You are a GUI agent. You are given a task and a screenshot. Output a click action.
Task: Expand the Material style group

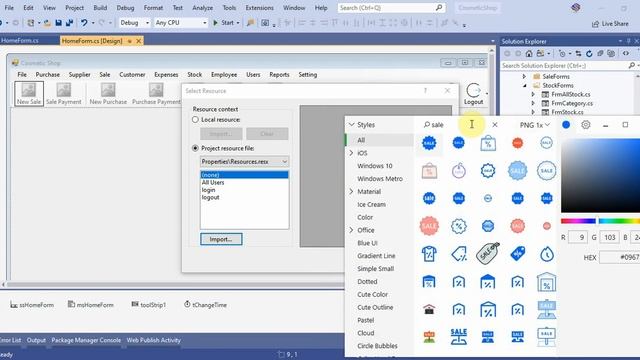click(351, 191)
